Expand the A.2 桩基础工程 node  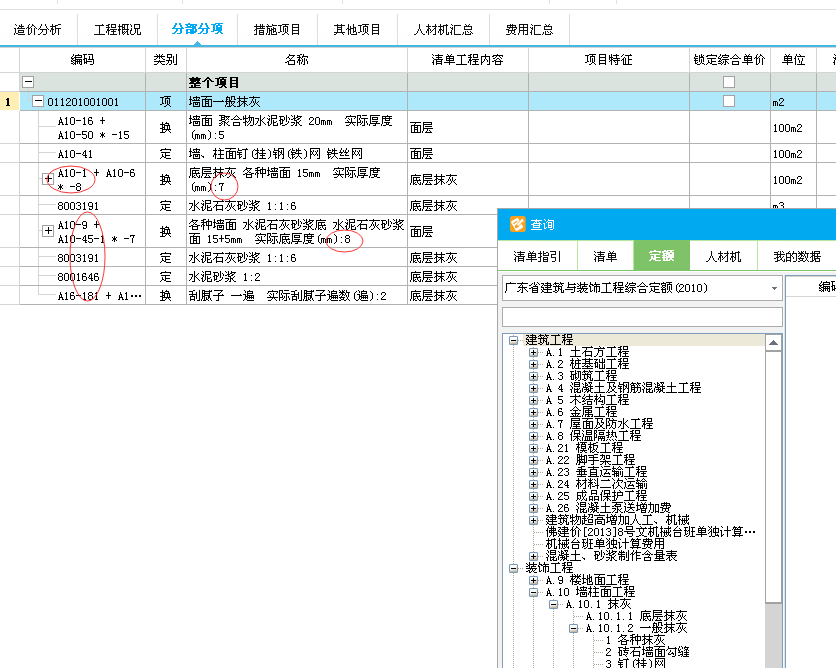(x=533, y=364)
